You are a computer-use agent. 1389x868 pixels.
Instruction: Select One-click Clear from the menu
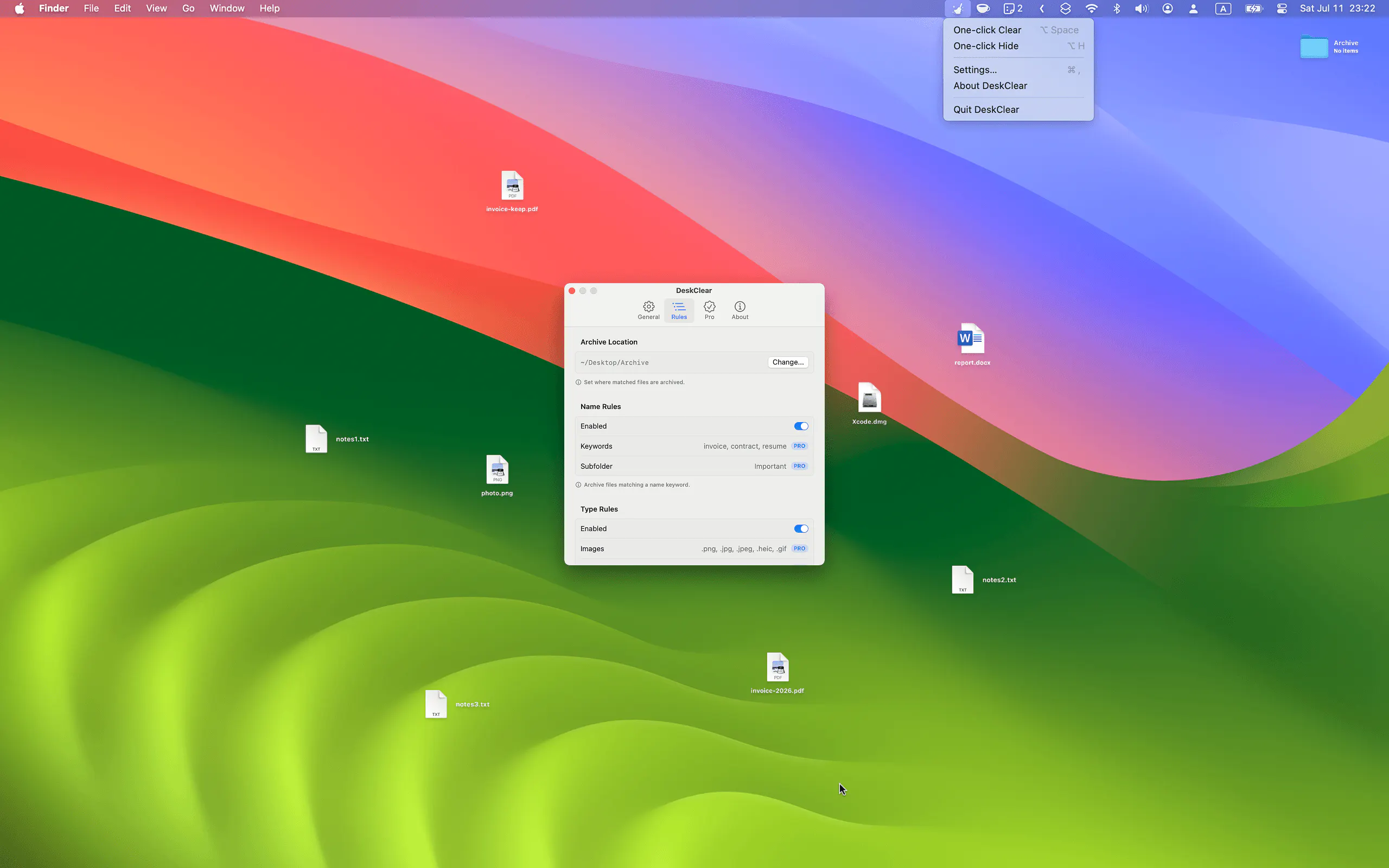click(x=1018, y=30)
